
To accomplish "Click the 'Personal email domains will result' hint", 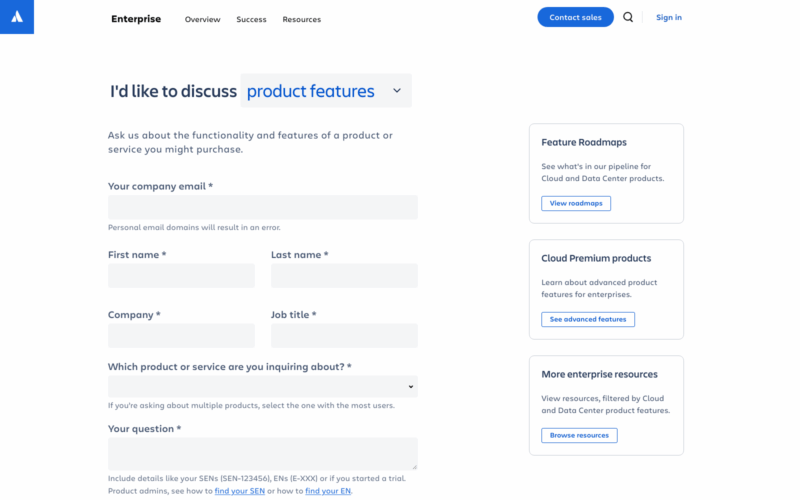I will click(x=194, y=228).
